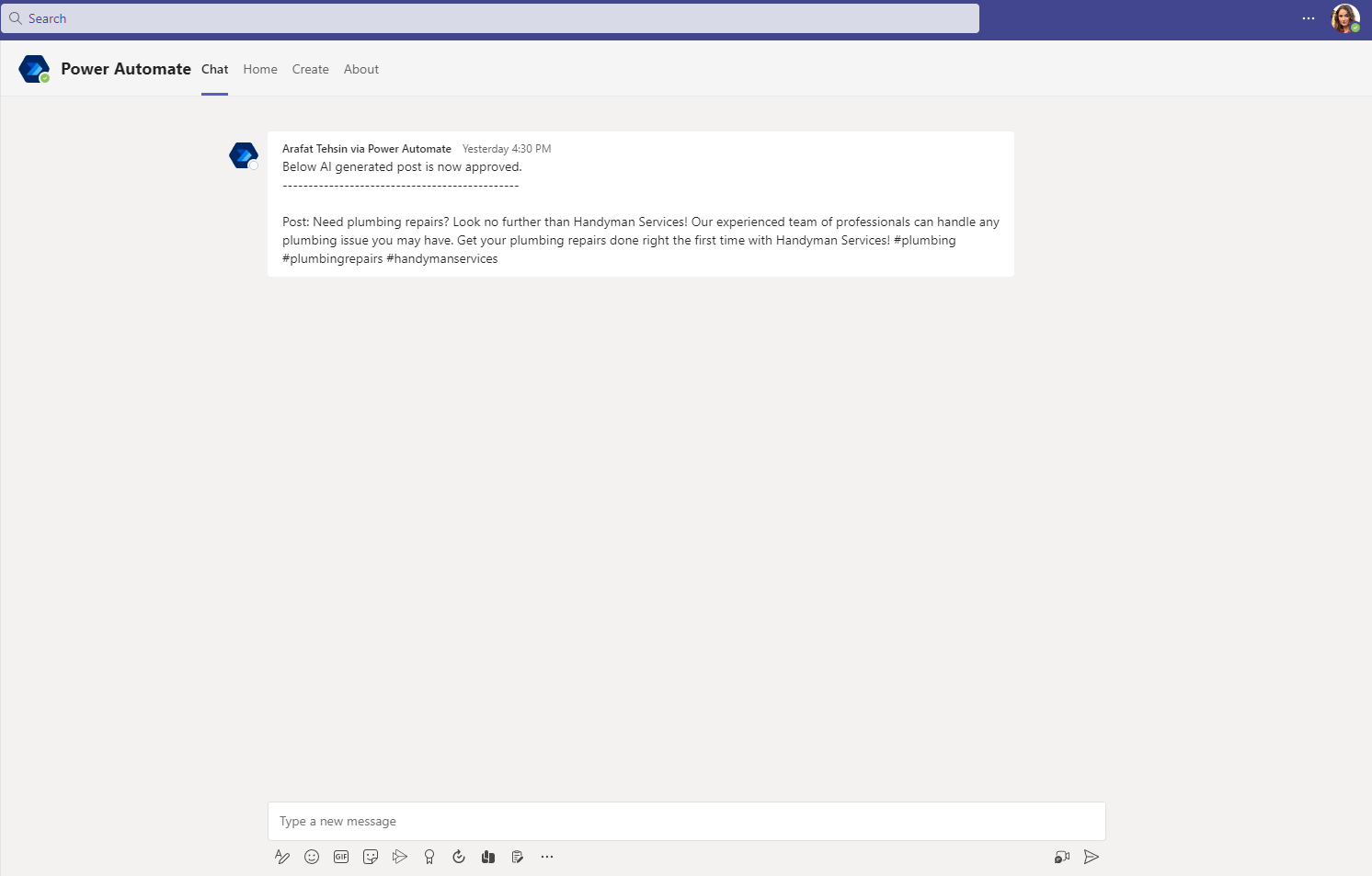Open the Arafat Tehsin bot avatar
The height and width of the screenshot is (876, 1372).
click(243, 154)
